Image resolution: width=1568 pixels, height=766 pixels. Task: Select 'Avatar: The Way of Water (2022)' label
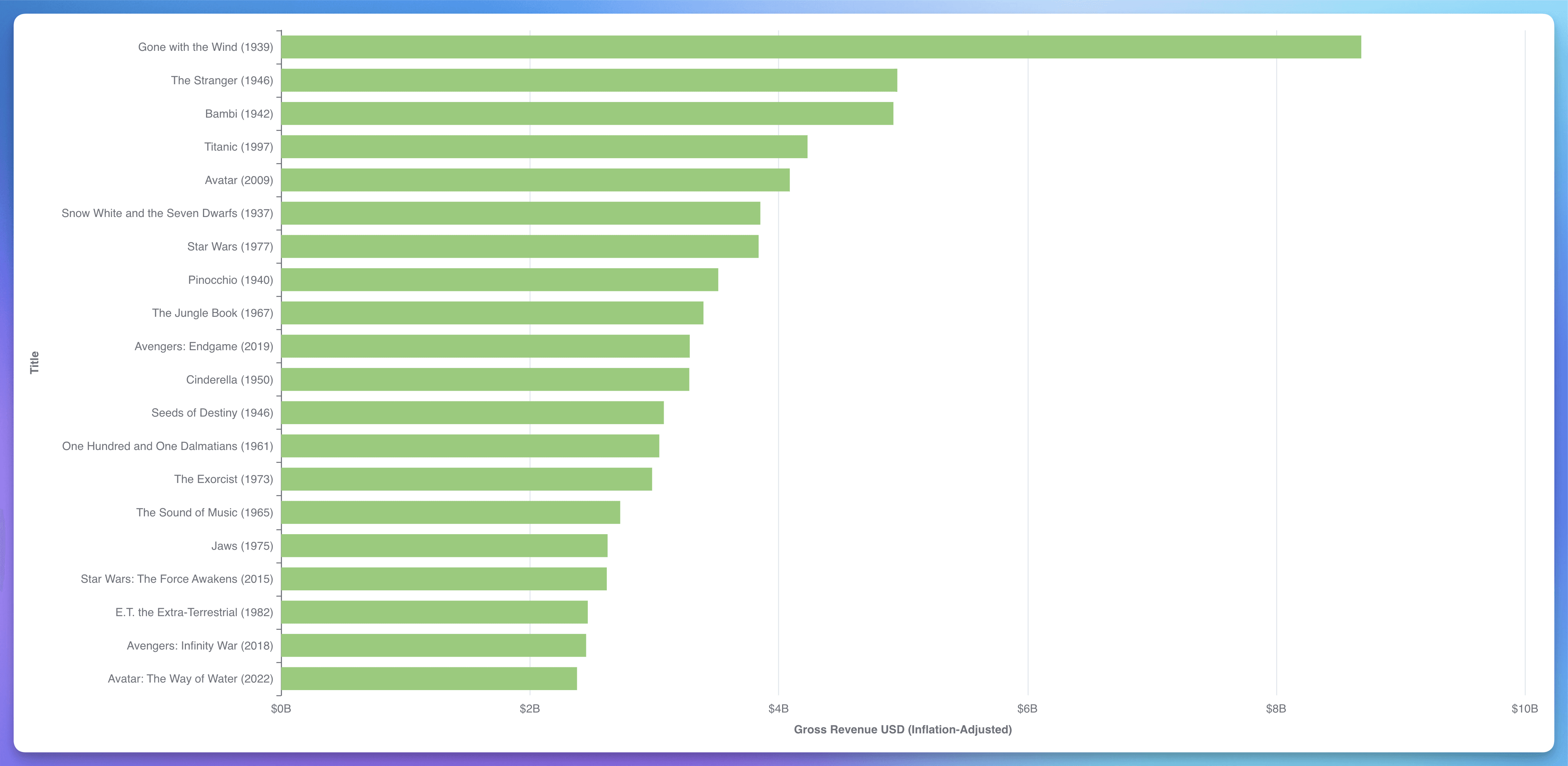tap(190, 678)
